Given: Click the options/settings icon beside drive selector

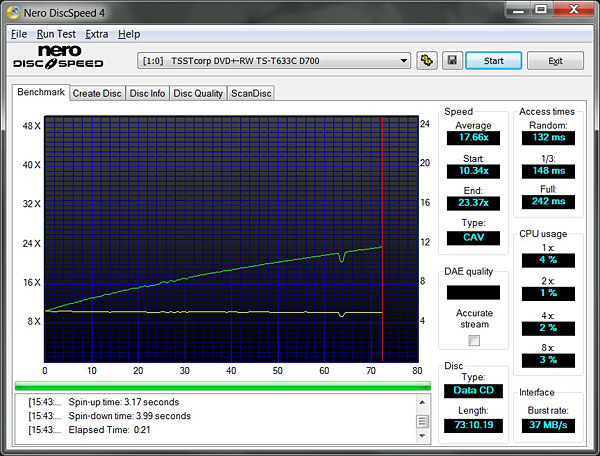Looking at the screenshot, I should tap(427, 61).
